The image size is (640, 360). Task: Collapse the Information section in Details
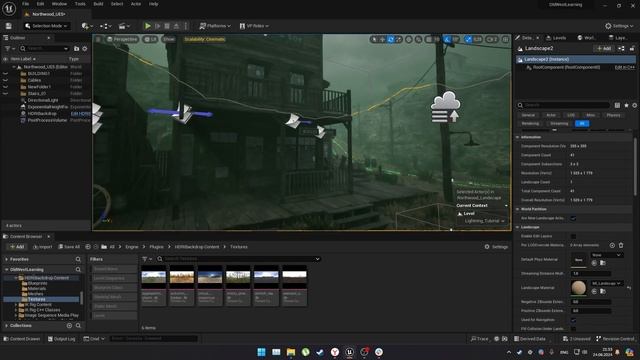click(518, 137)
